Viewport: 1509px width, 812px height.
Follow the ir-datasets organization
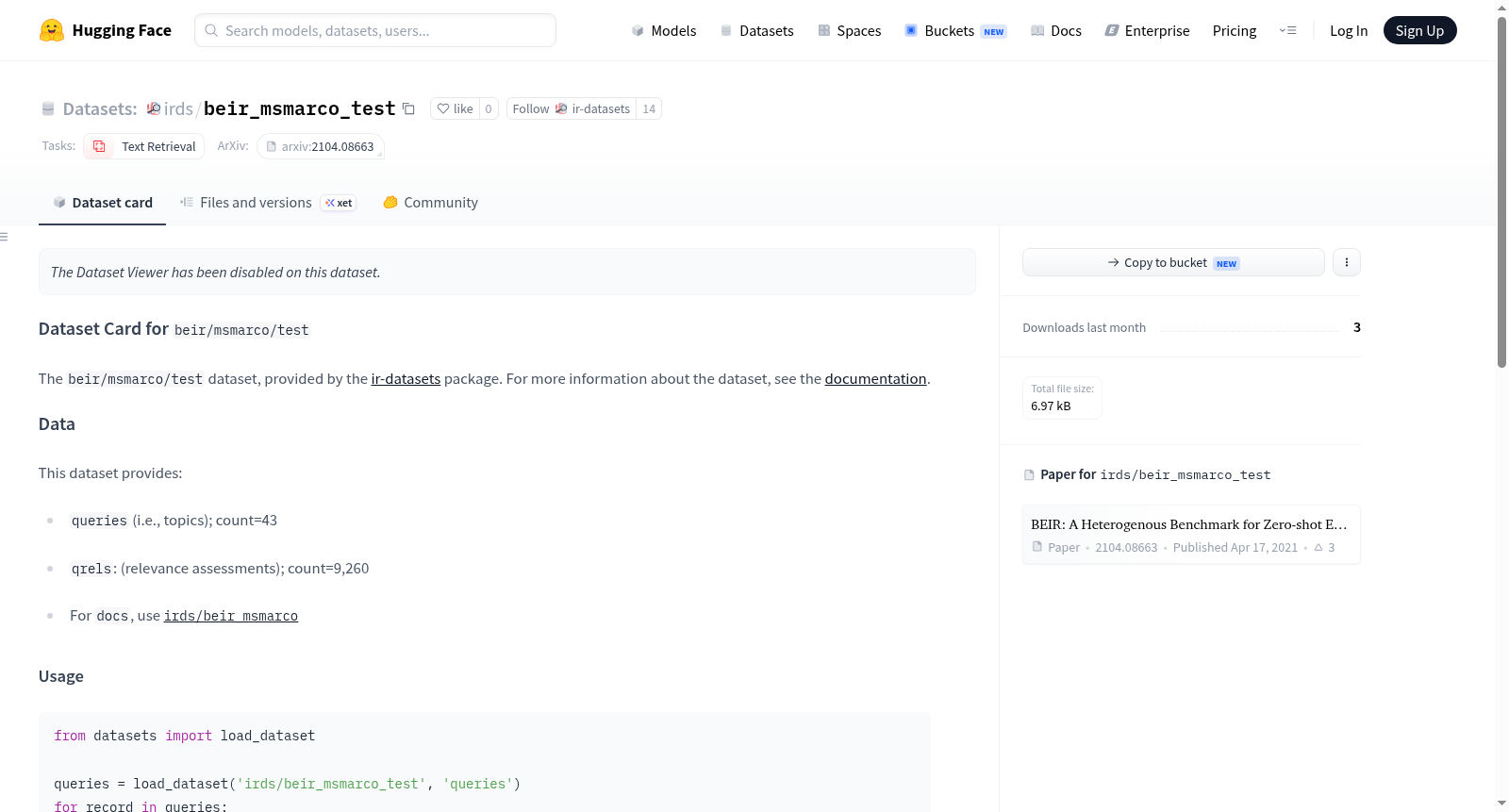click(x=572, y=108)
